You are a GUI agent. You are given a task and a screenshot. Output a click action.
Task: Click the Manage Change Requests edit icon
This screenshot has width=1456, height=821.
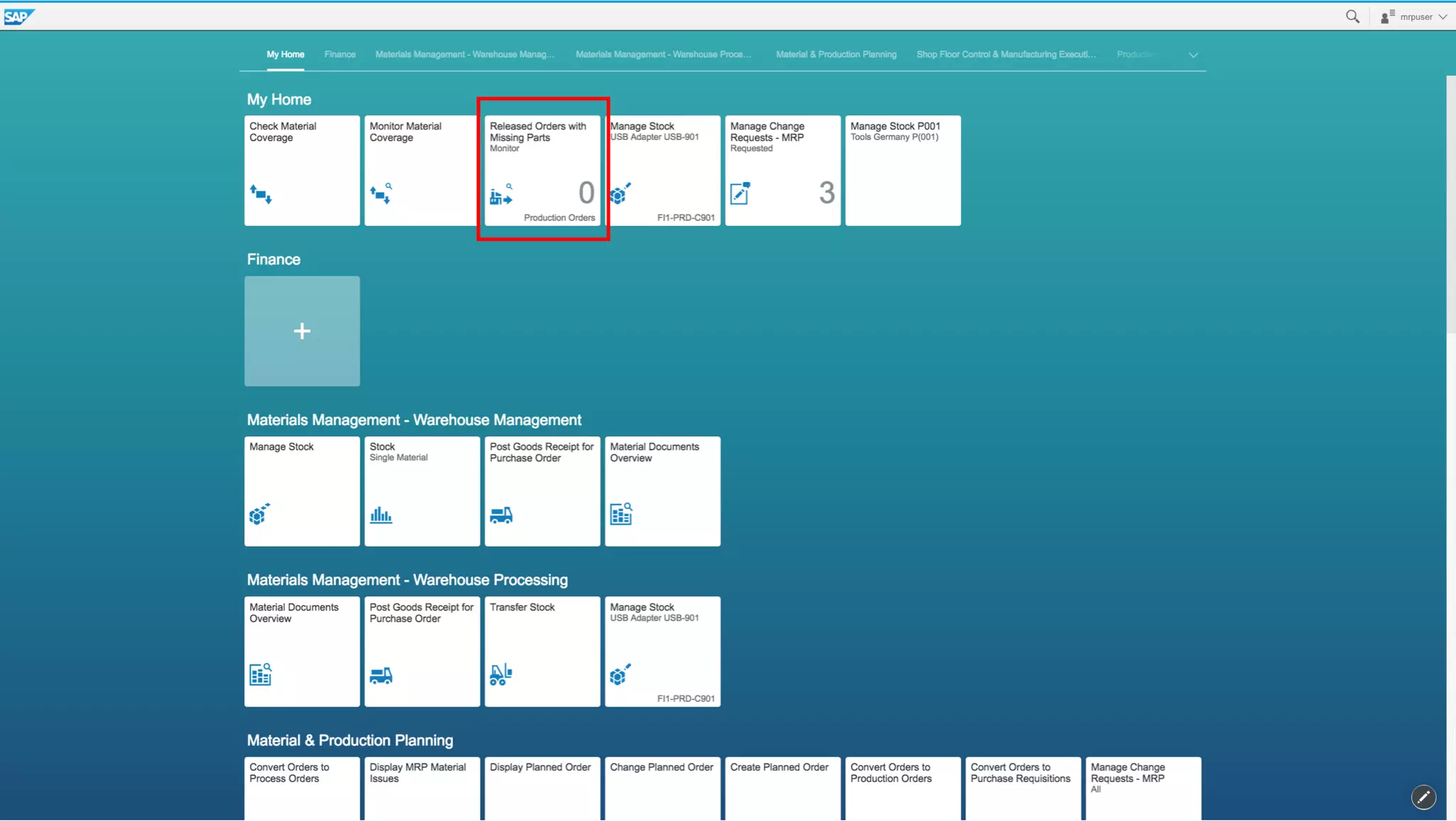pos(740,193)
